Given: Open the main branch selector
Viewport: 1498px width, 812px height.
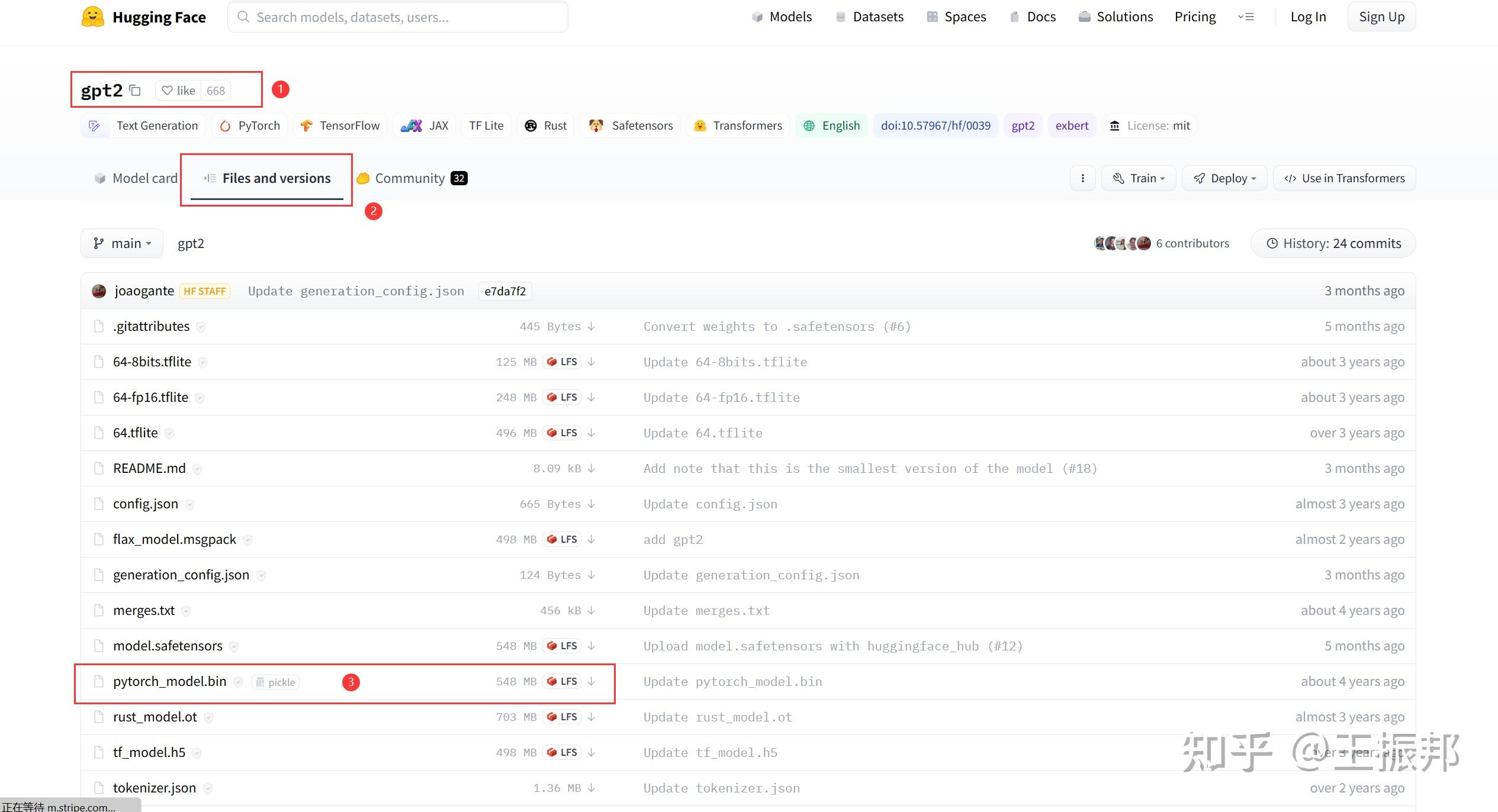Looking at the screenshot, I should (121, 243).
